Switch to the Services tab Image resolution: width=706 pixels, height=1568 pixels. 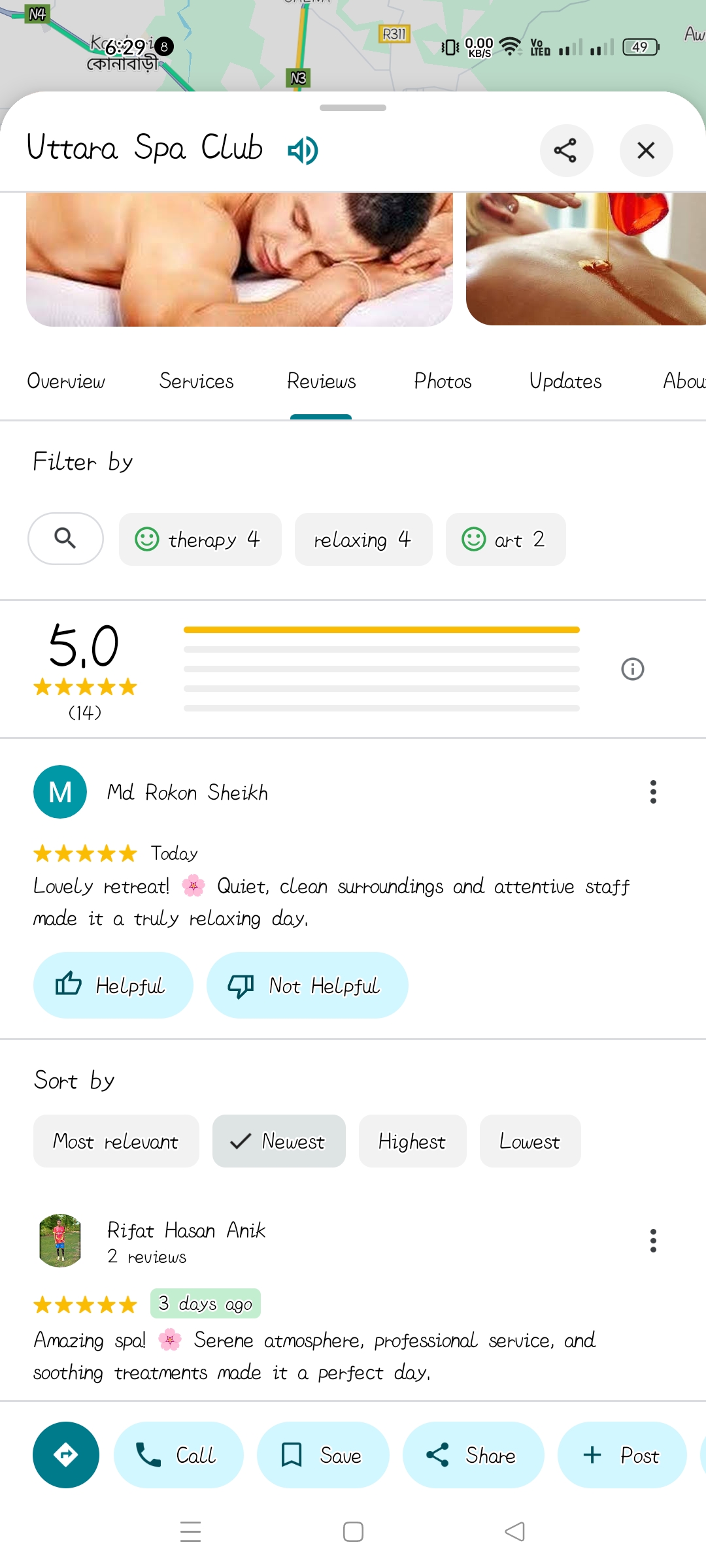(196, 381)
